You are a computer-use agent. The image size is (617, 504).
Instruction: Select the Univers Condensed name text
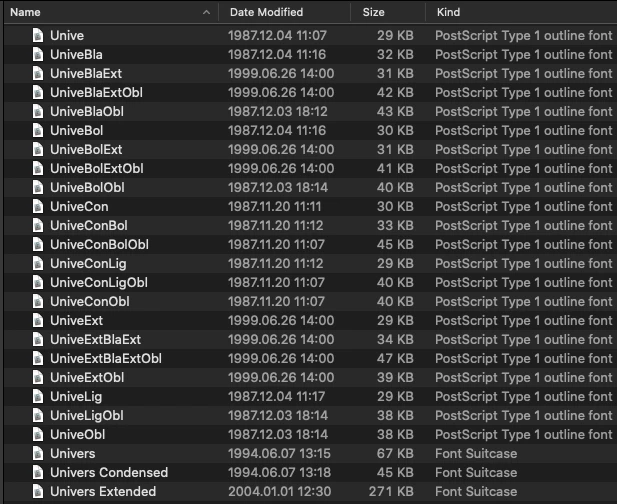coord(109,473)
